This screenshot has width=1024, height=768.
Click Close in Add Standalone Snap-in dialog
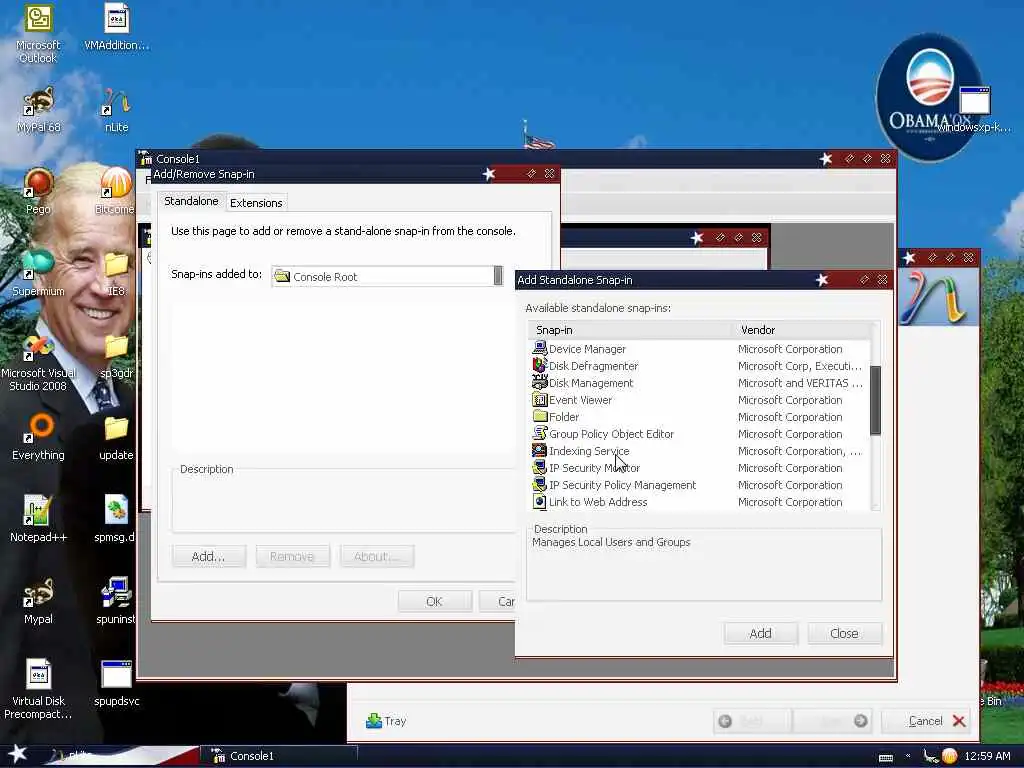tap(844, 633)
